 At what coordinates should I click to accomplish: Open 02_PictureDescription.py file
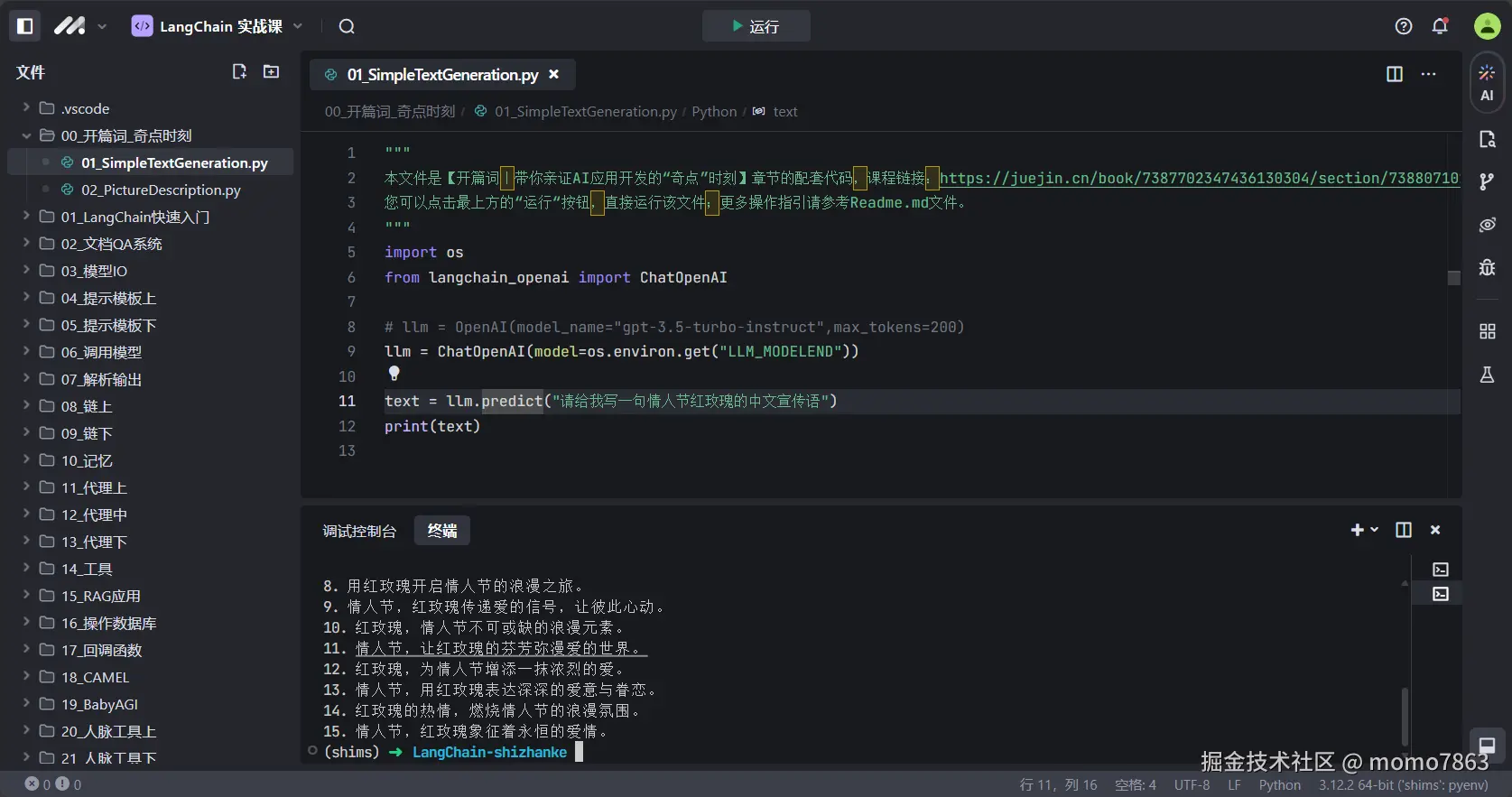pos(161,190)
